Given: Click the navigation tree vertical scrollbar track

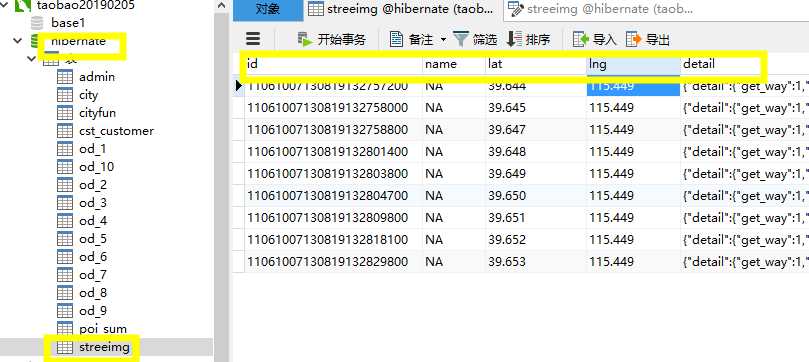Looking at the screenshot, I should 221,188.
